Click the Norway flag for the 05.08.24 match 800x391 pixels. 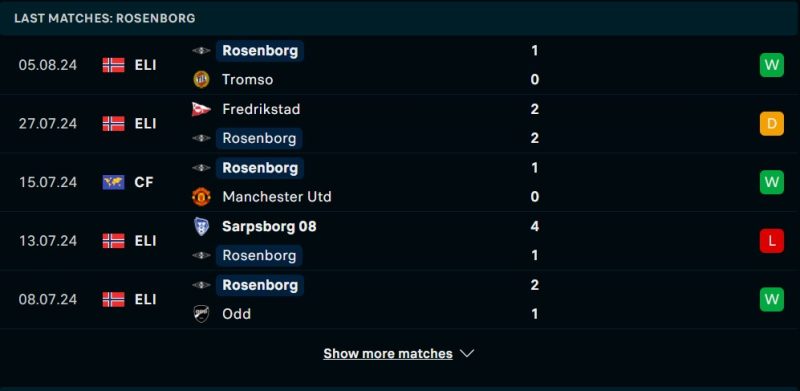point(113,65)
